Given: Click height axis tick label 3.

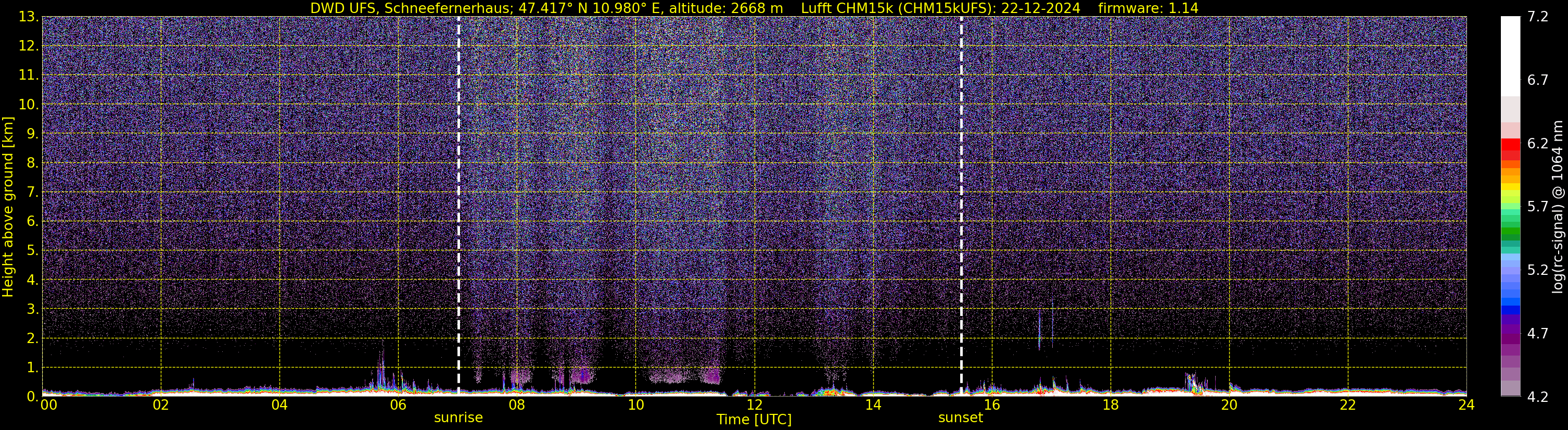Looking at the screenshot, I should click(32, 309).
